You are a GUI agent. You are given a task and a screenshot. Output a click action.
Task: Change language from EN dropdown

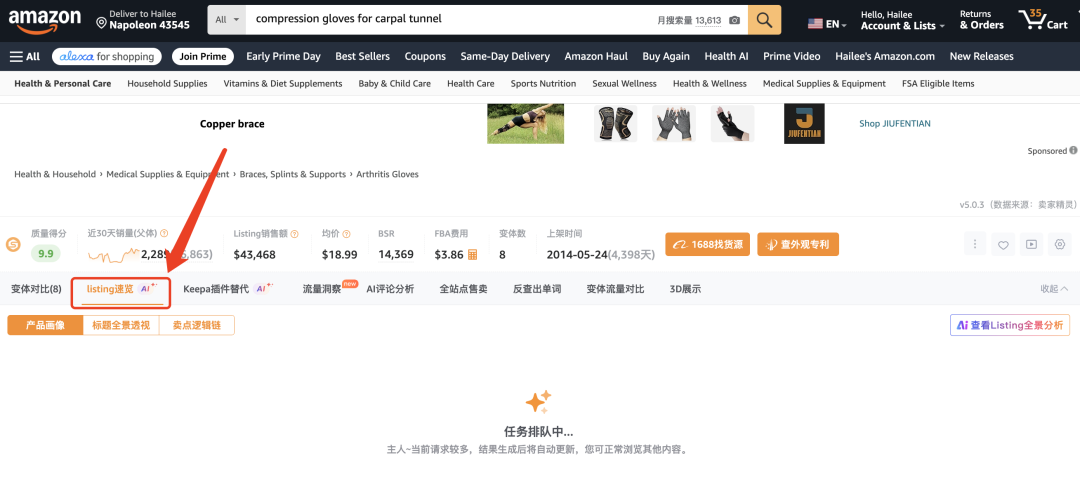[x=827, y=24]
